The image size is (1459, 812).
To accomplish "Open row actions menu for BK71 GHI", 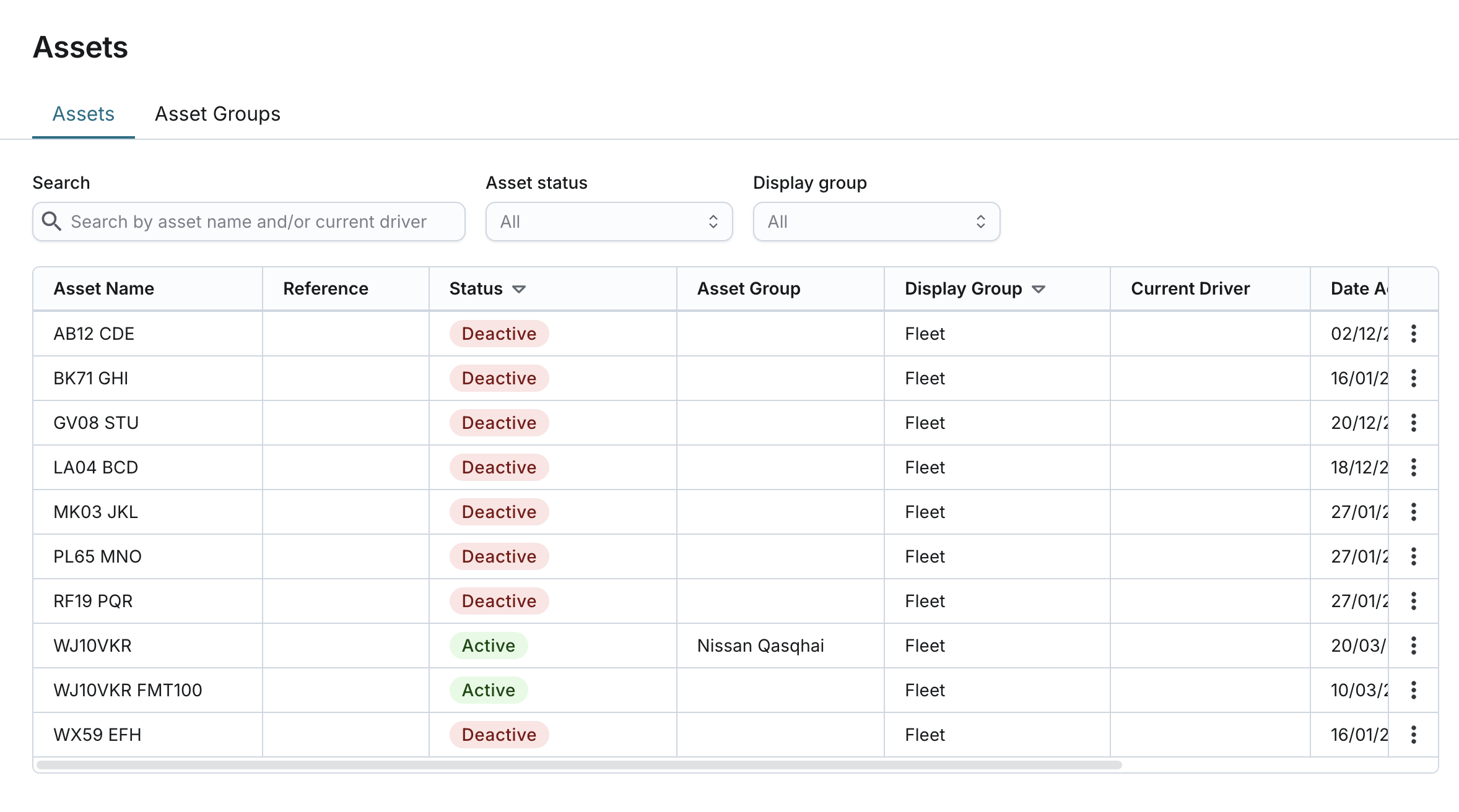I will 1413,378.
